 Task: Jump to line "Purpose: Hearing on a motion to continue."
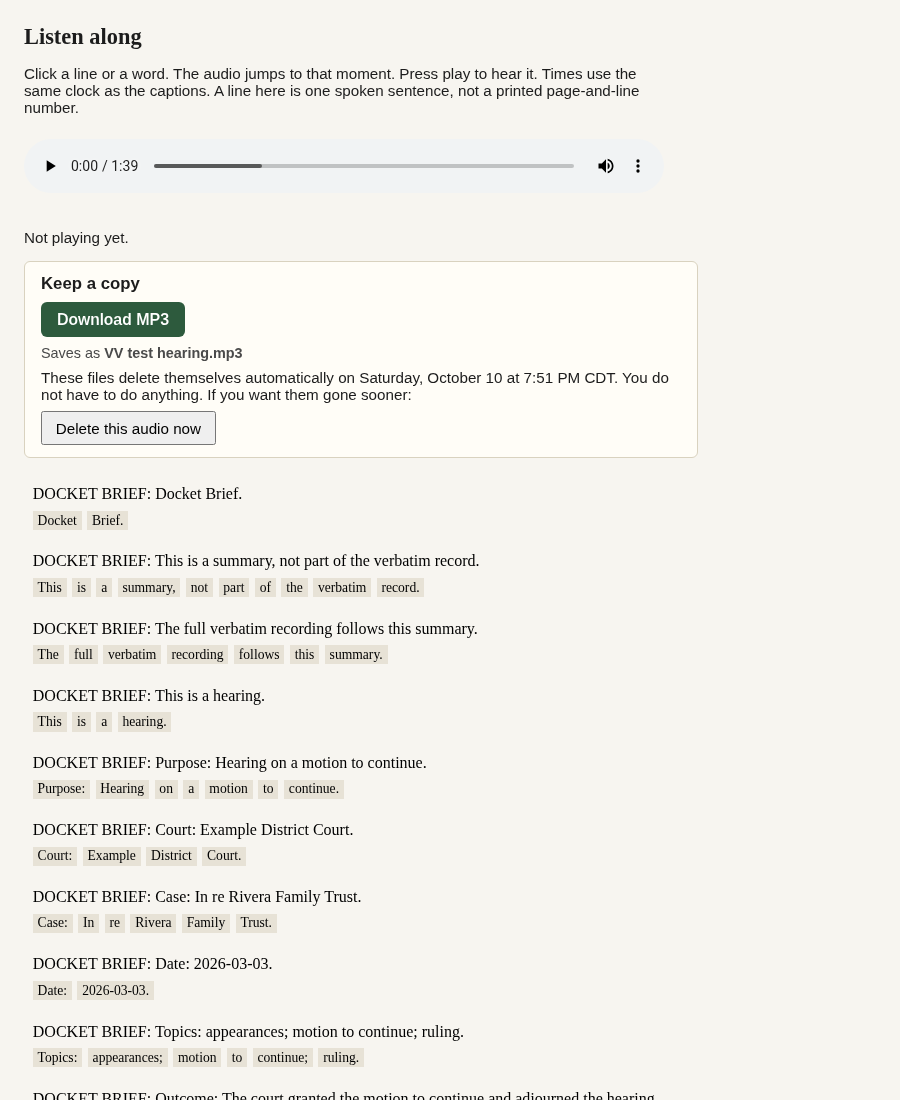(x=229, y=763)
